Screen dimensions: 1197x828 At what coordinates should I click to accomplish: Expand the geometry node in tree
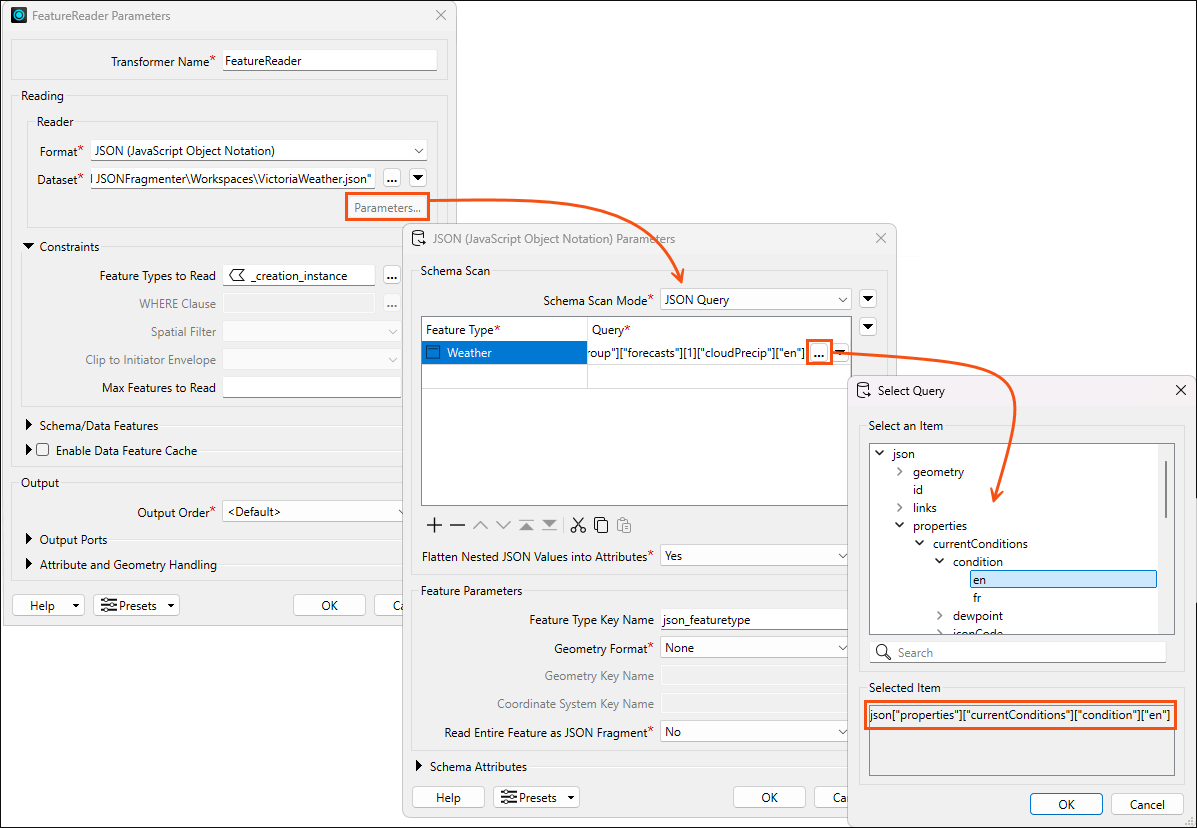[x=899, y=472]
